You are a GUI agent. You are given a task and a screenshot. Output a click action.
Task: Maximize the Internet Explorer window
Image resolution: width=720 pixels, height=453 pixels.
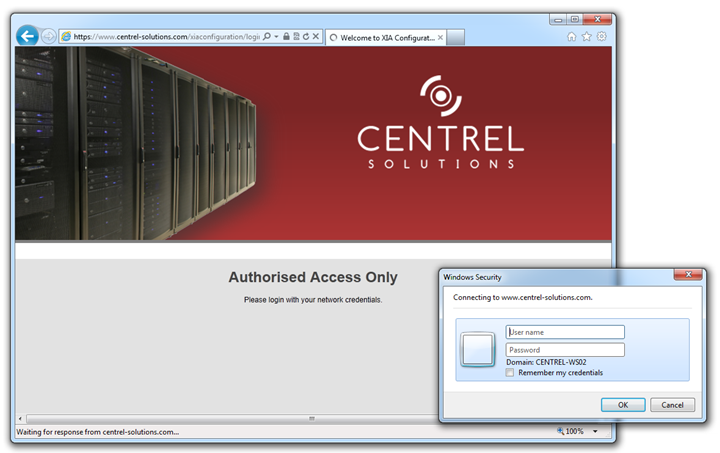tap(574, 19)
